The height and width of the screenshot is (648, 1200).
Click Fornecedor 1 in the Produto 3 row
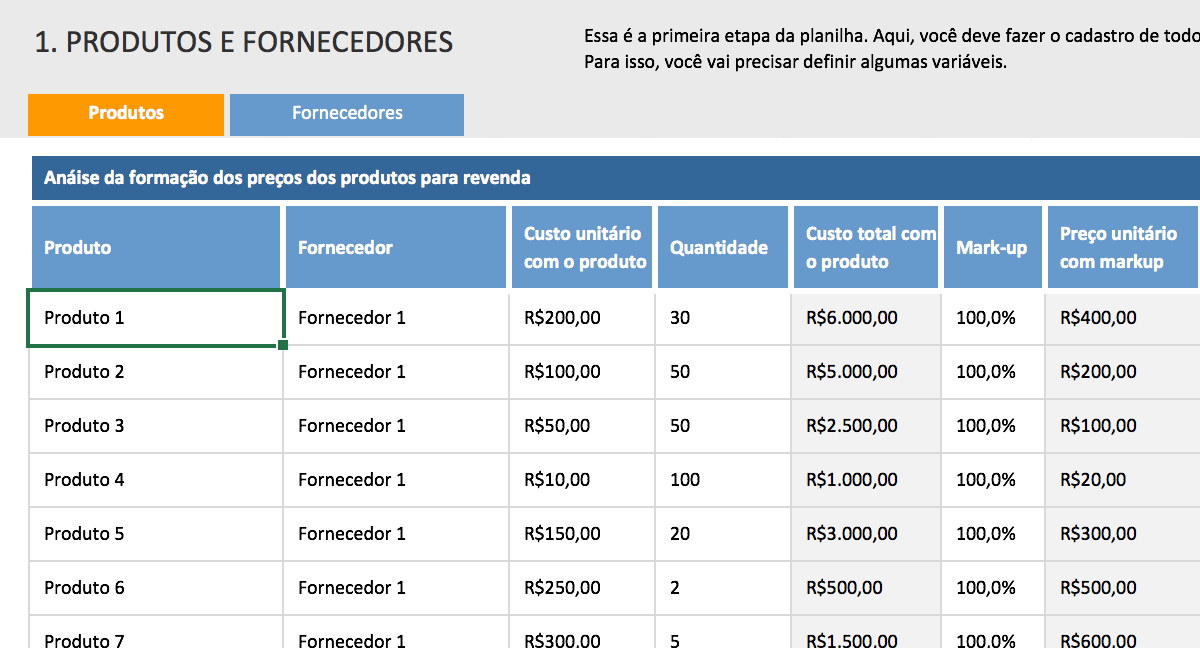tap(395, 425)
